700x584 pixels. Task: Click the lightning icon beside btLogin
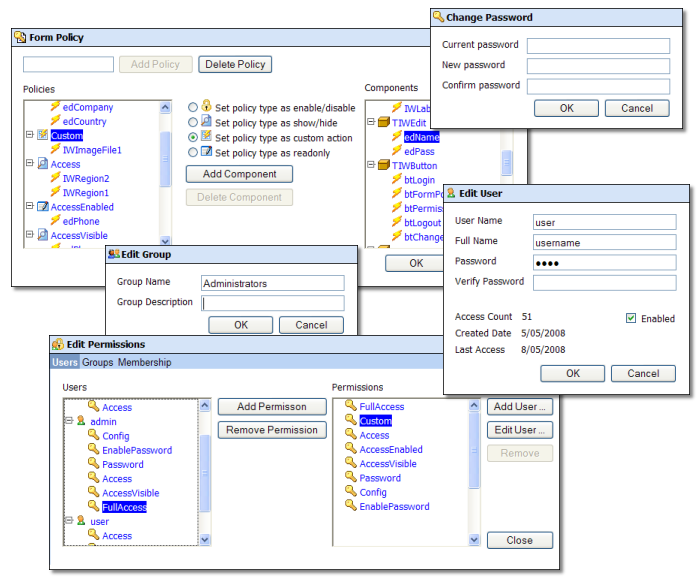click(396, 180)
